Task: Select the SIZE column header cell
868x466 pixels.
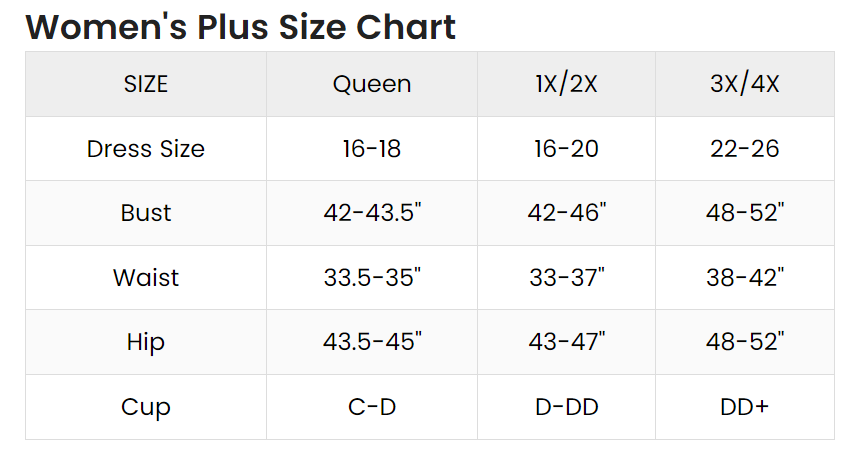Action: 146,84
